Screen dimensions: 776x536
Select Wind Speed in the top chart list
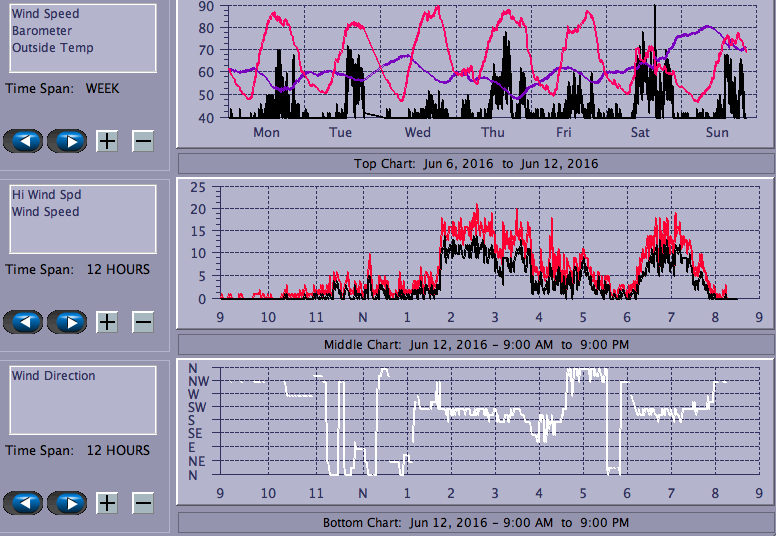click(x=45, y=14)
